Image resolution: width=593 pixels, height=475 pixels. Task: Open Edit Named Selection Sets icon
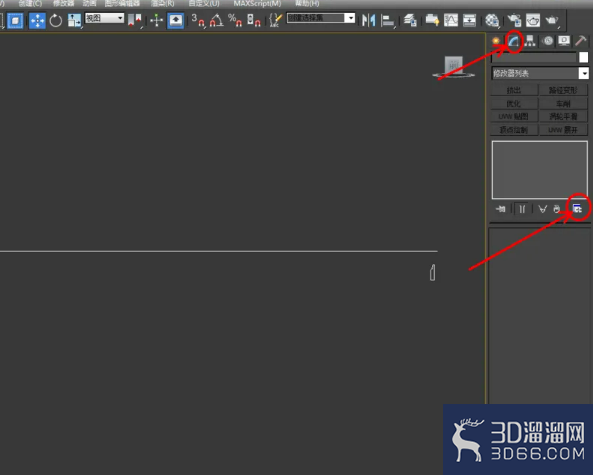pyautogui.click(x=276, y=20)
